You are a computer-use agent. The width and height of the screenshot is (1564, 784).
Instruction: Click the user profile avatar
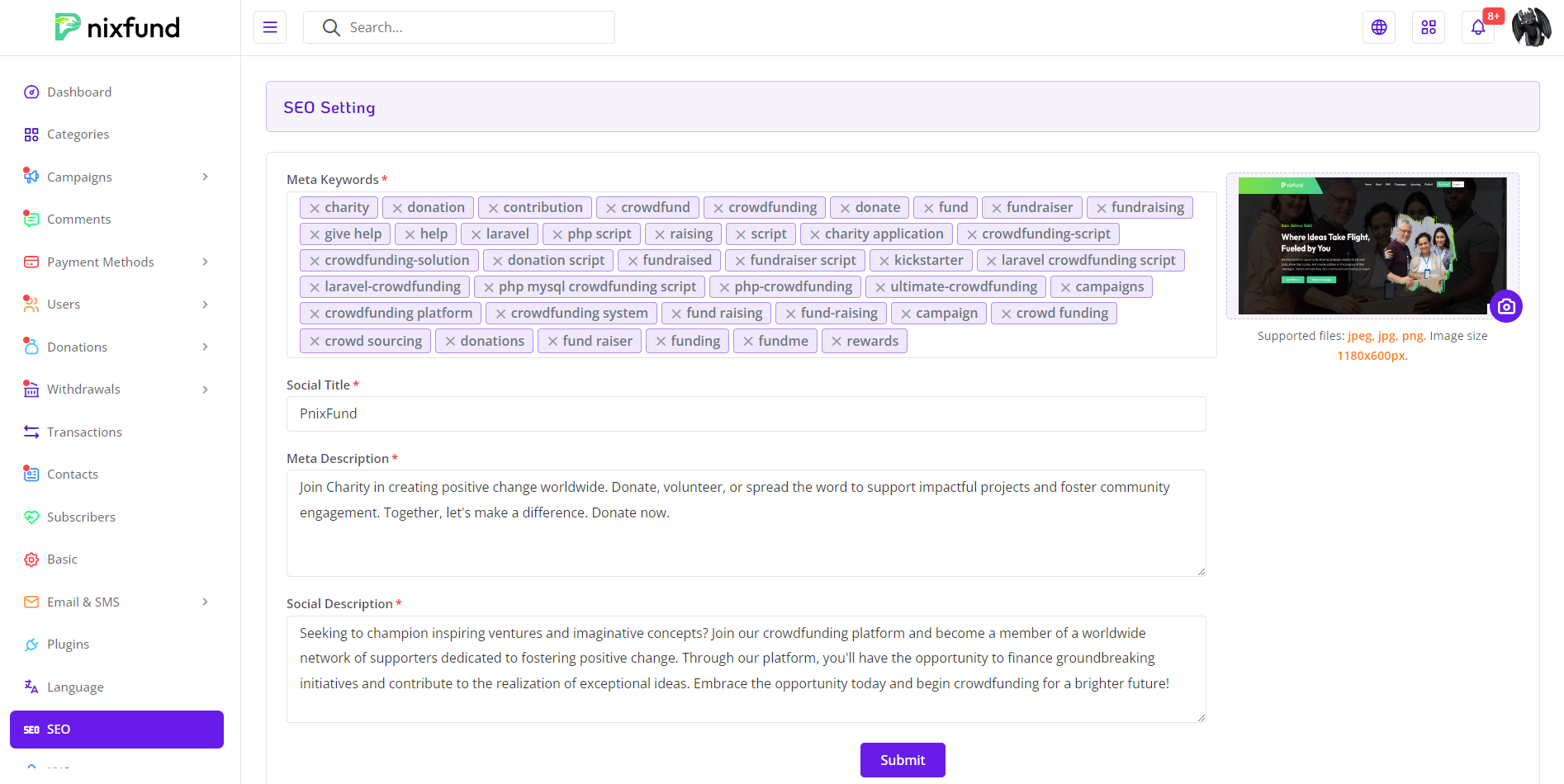click(1531, 27)
